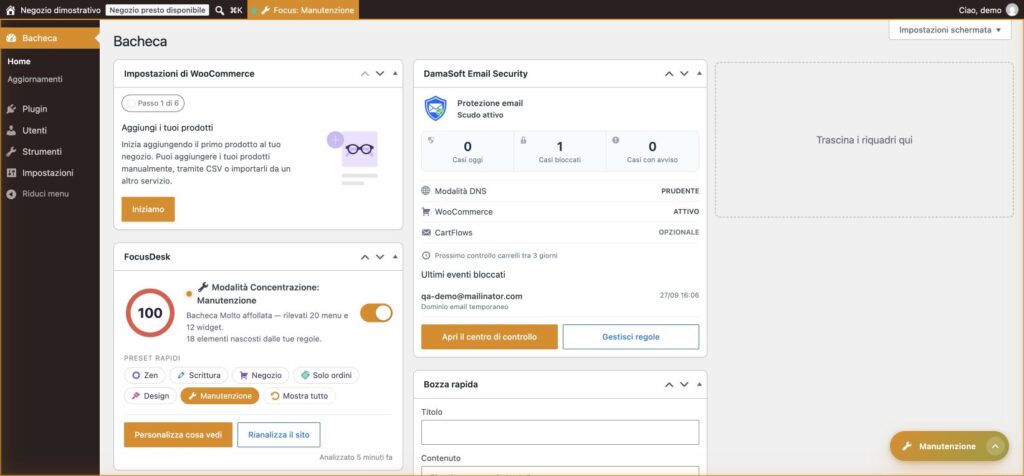Image resolution: width=1024 pixels, height=476 pixels.
Task: Select the Design preset
Action: pyautogui.click(x=150, y=396)
